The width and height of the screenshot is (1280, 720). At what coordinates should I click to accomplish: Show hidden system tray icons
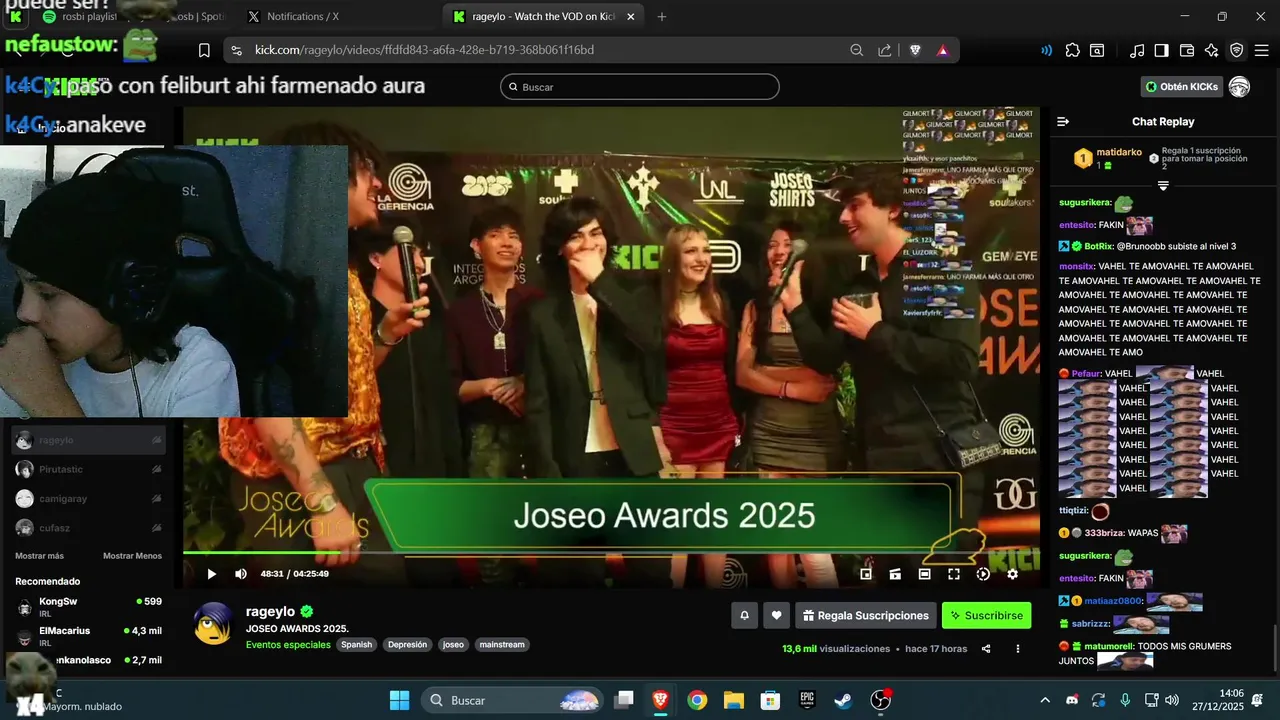[x=1045, y=700]
